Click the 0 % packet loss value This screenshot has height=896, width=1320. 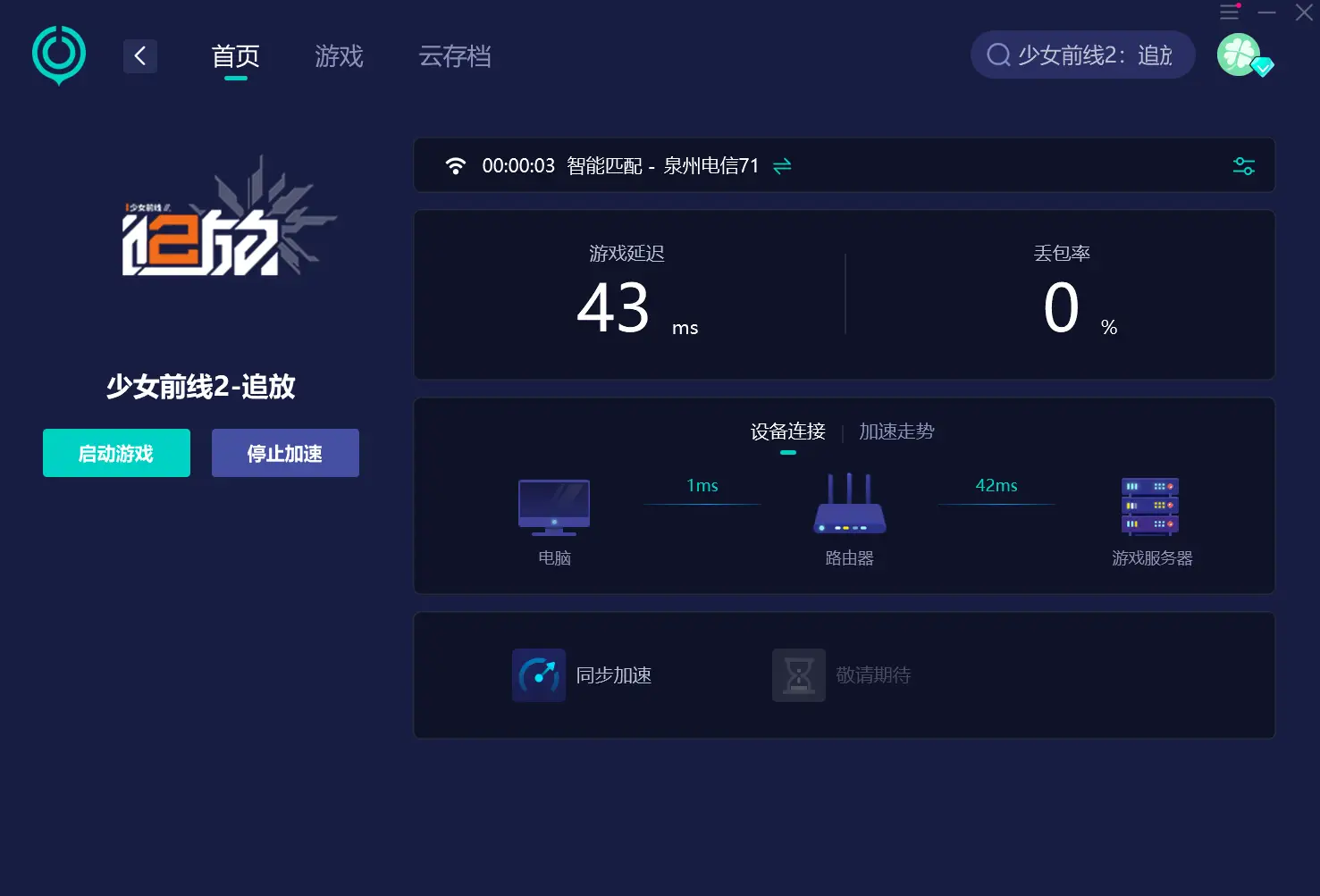coord(1080,309)
